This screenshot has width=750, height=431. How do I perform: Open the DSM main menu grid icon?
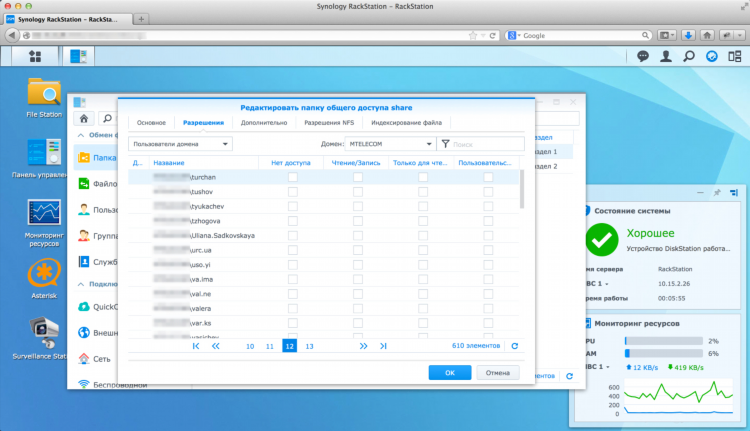35,56
